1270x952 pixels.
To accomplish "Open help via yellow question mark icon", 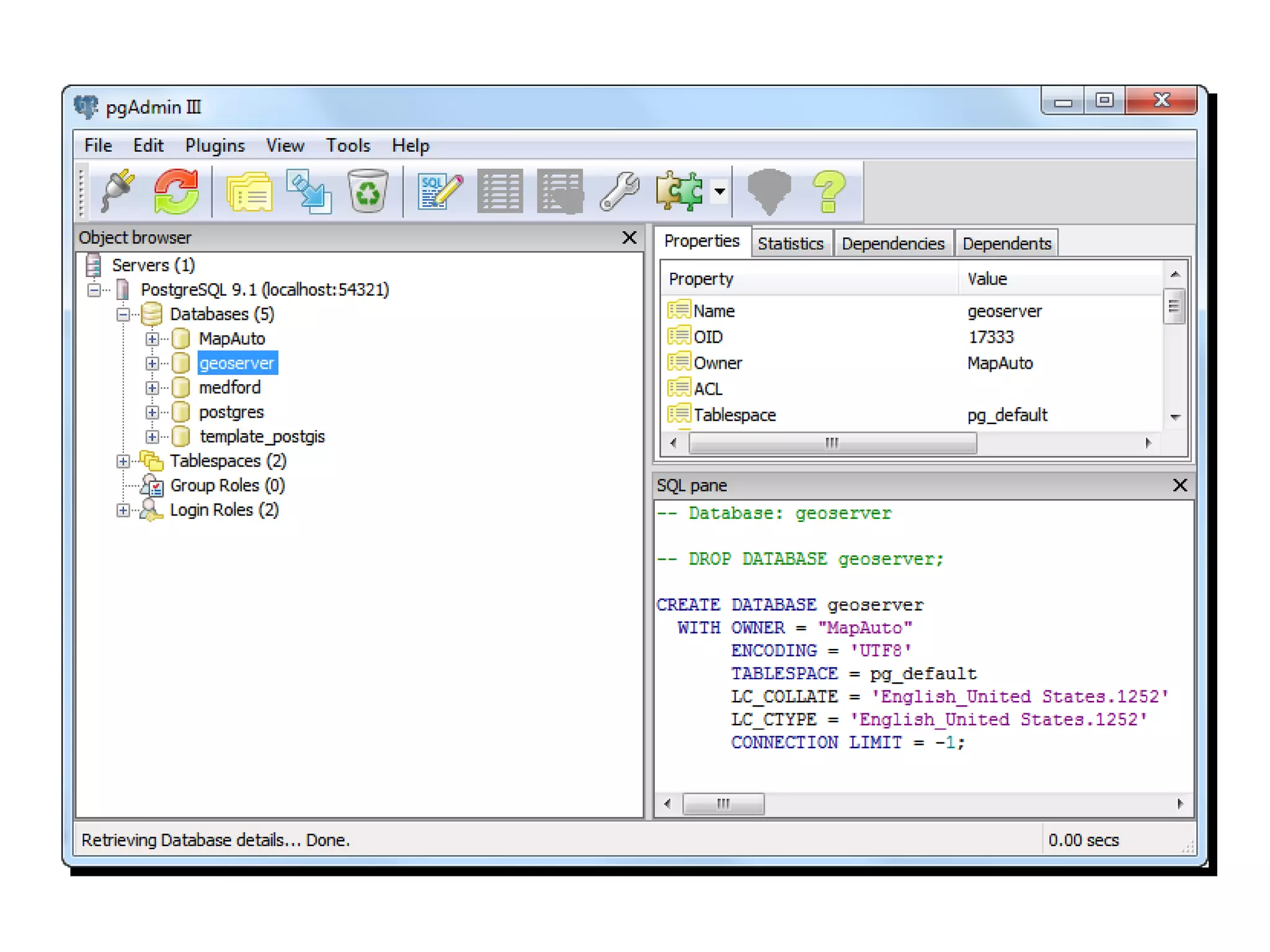I will point(828,191).
